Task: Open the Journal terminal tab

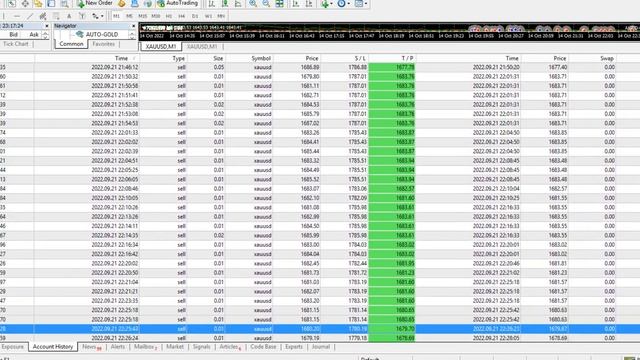Action: (321, 347)
